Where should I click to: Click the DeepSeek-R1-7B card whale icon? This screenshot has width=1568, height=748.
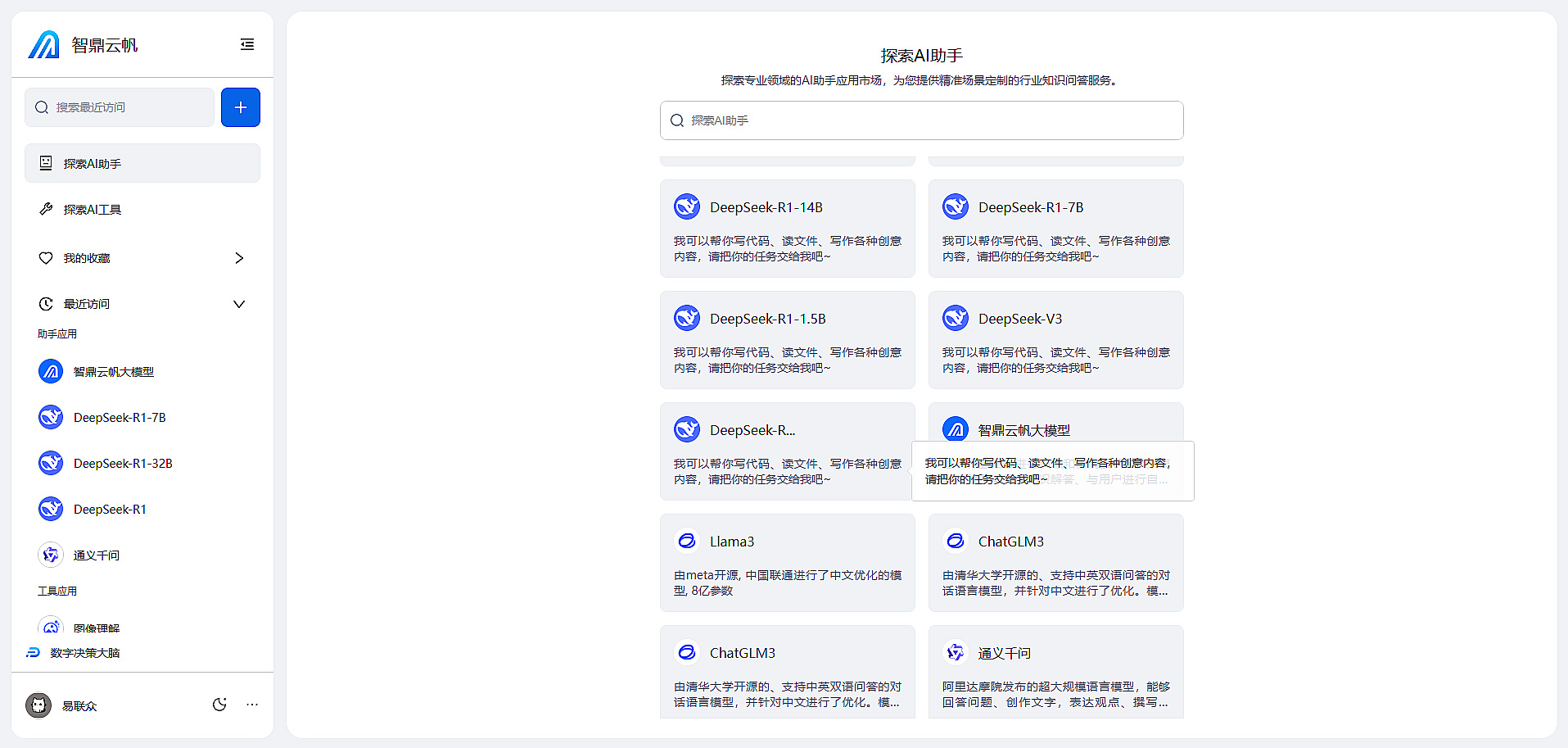(x=956, y=206)
